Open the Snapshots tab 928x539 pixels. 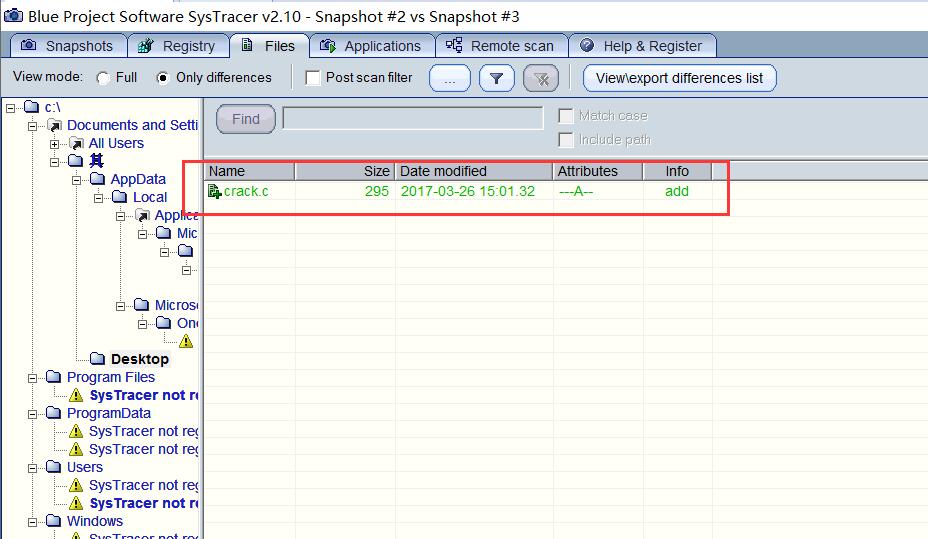[x=68, y=46]
